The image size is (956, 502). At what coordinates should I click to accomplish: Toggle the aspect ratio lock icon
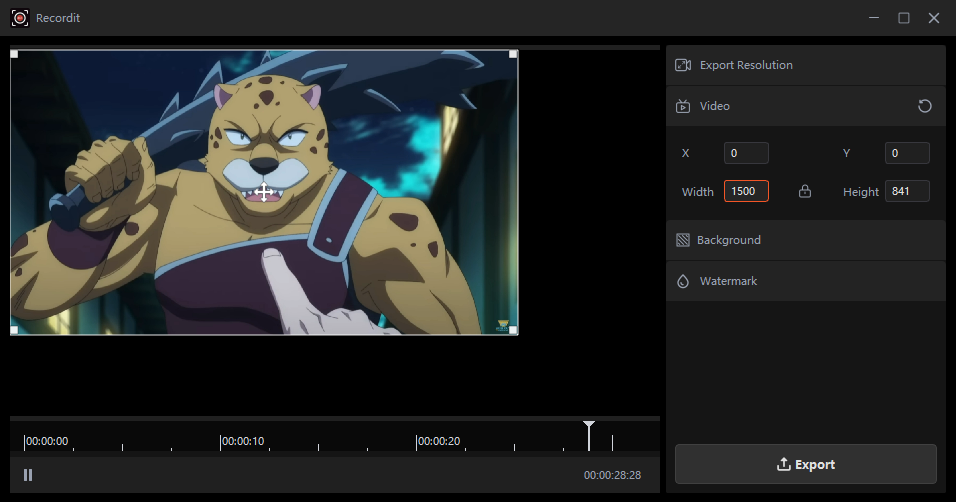coord(805,192)
